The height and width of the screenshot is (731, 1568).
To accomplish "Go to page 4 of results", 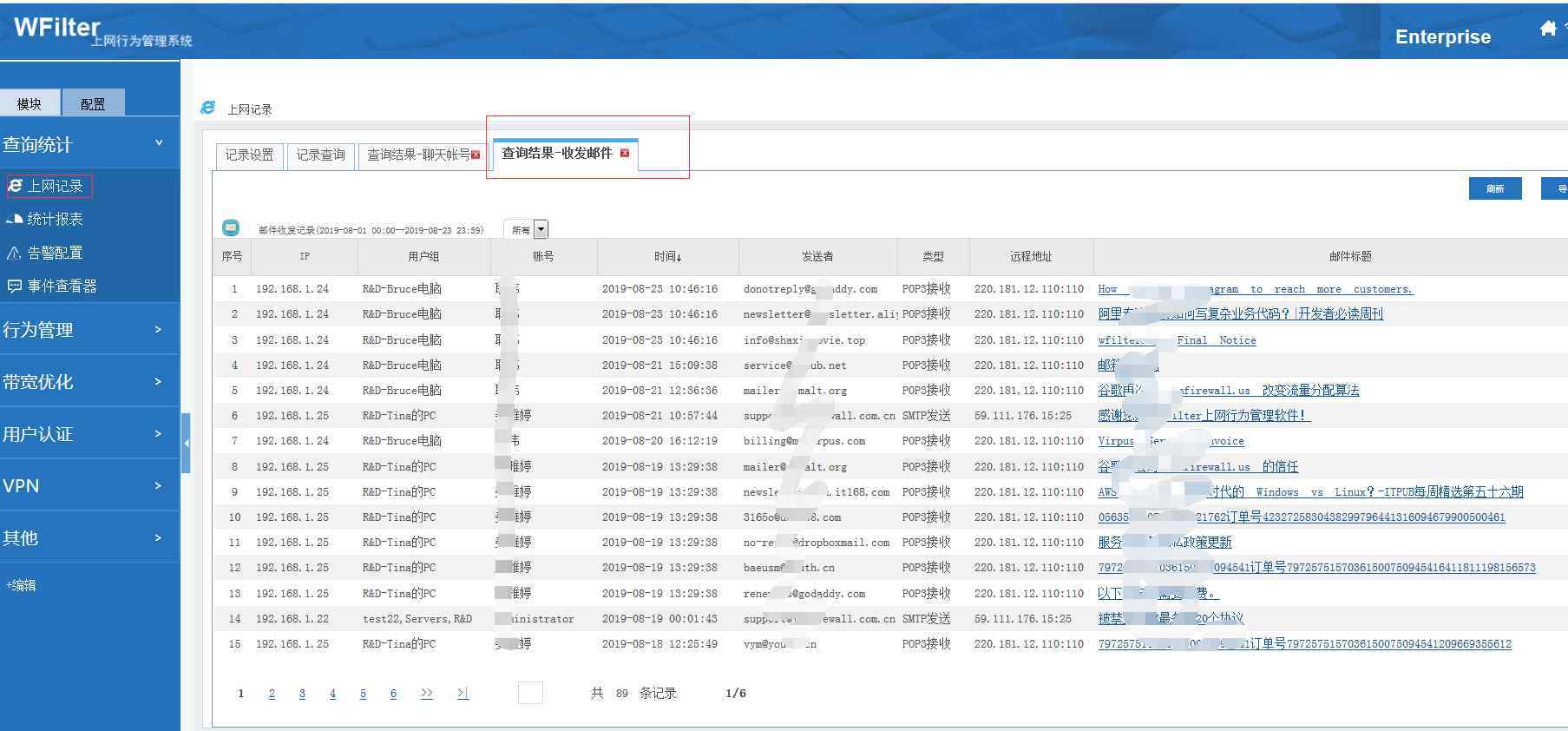I will [332, 693].
